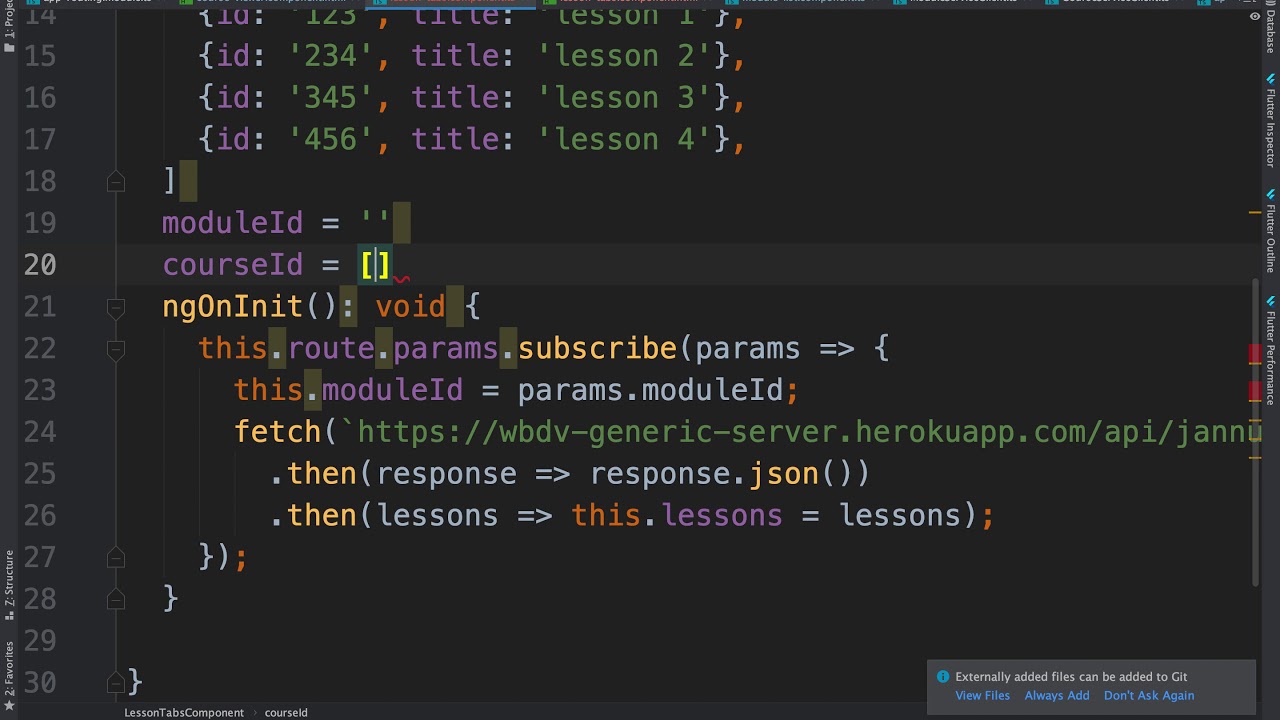The height and width of the screenshot is (720, 1280).
Task: Click line number 24 in gutter
Action: [39, 432]
